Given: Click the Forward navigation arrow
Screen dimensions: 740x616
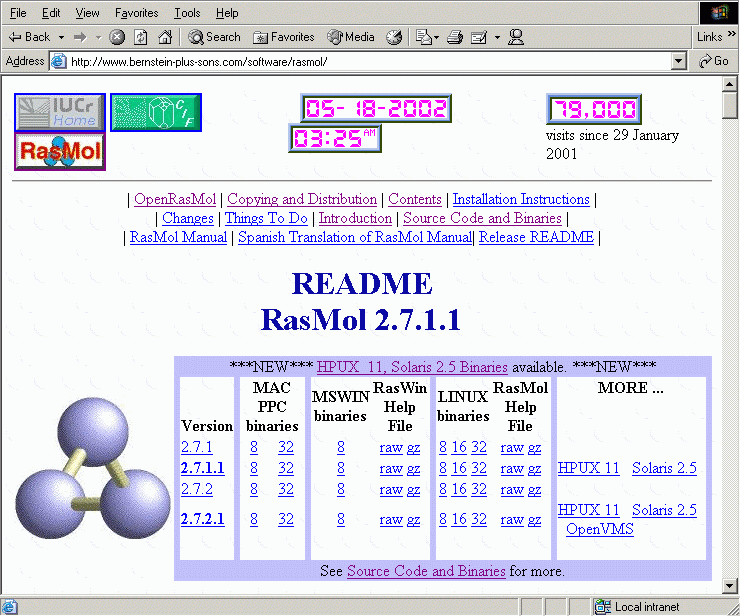Looking at the screenshot, I should (x=80, y=37).
